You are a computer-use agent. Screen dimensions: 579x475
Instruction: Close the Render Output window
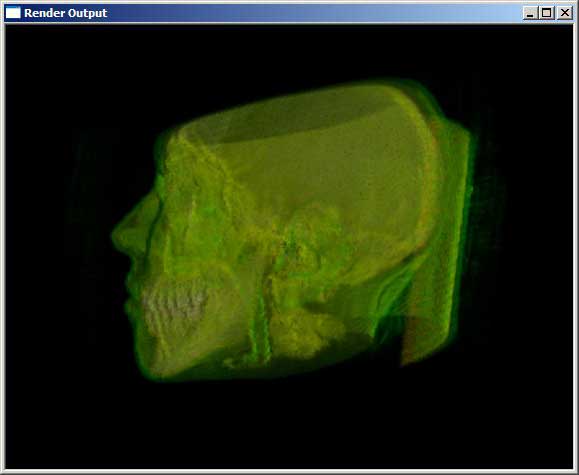click(x=565, y=13)
